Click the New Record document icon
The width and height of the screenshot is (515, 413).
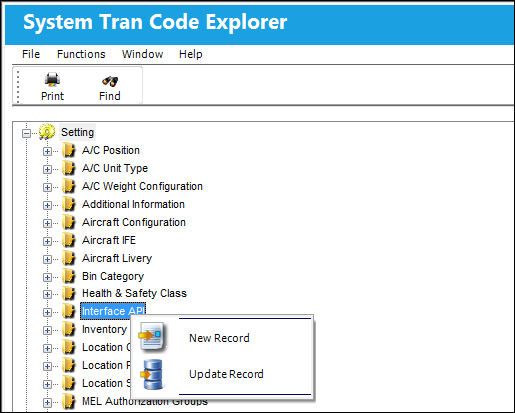coord(152,336)
